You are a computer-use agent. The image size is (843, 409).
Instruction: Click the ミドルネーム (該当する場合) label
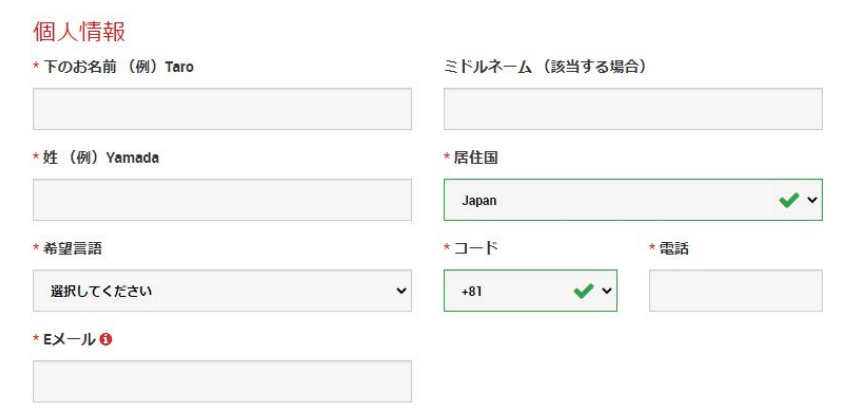click(x=545, y=67)
